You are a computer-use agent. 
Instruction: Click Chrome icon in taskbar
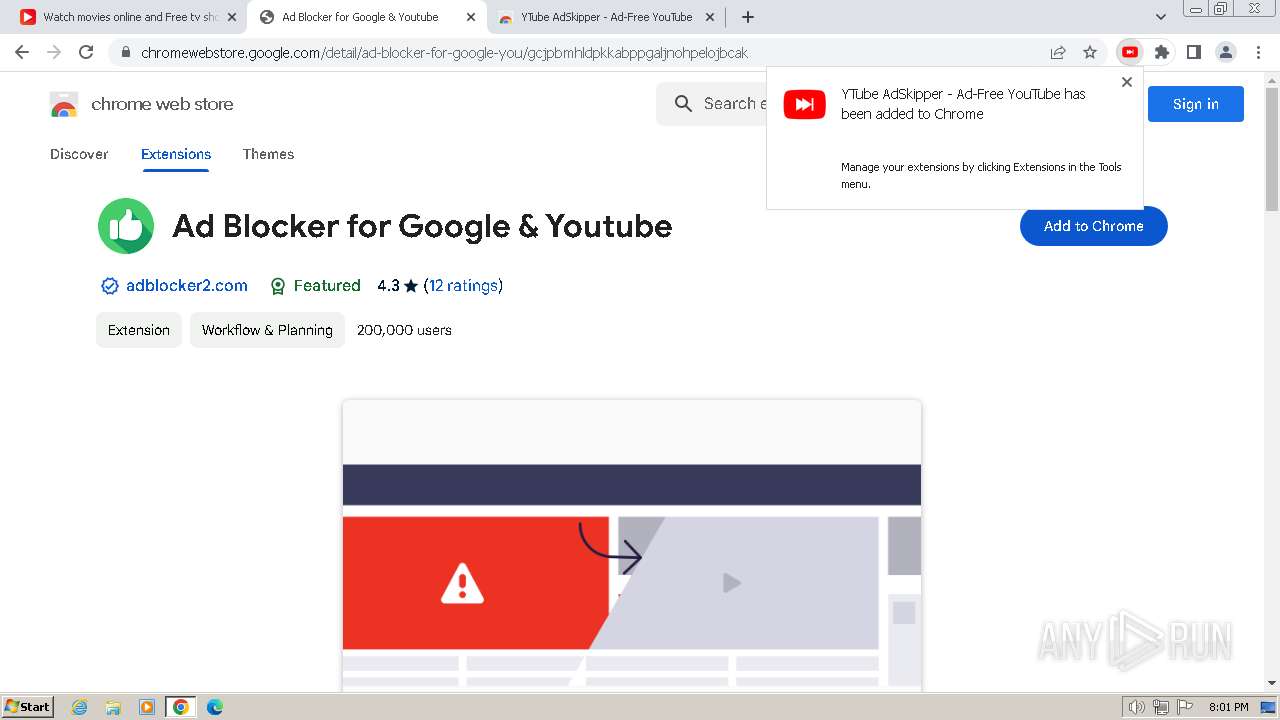pyautogui.click(x=180, y=707)
